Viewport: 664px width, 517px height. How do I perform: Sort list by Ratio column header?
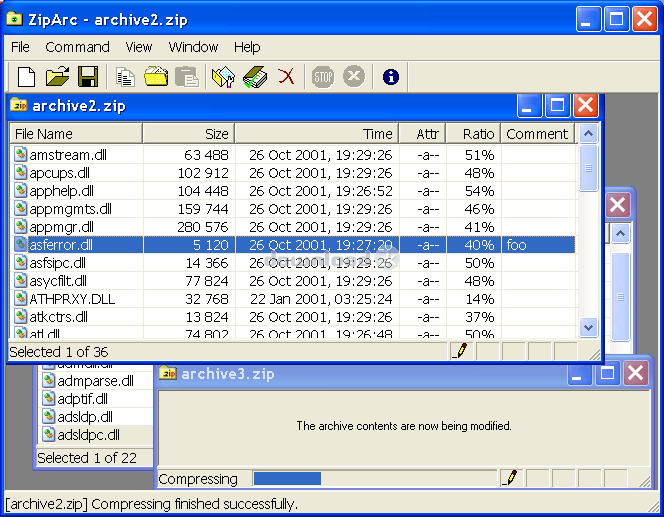(x=472, y=134)
